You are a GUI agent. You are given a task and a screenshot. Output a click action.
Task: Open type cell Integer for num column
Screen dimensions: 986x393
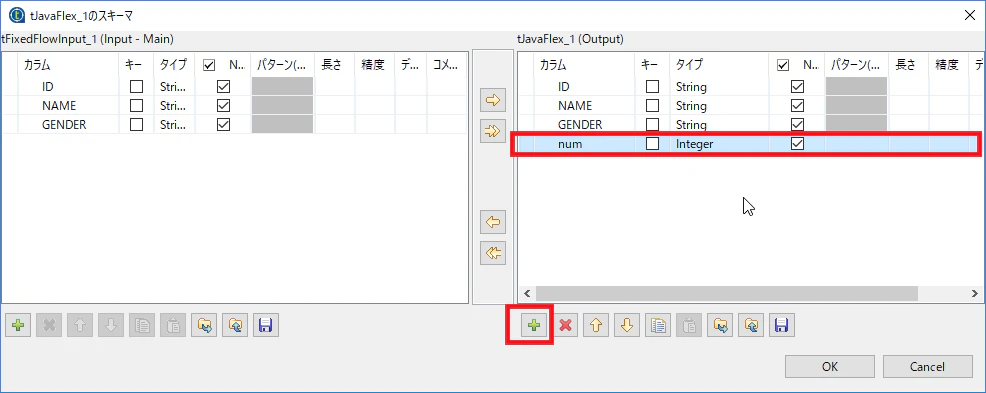tap(719, 144)
